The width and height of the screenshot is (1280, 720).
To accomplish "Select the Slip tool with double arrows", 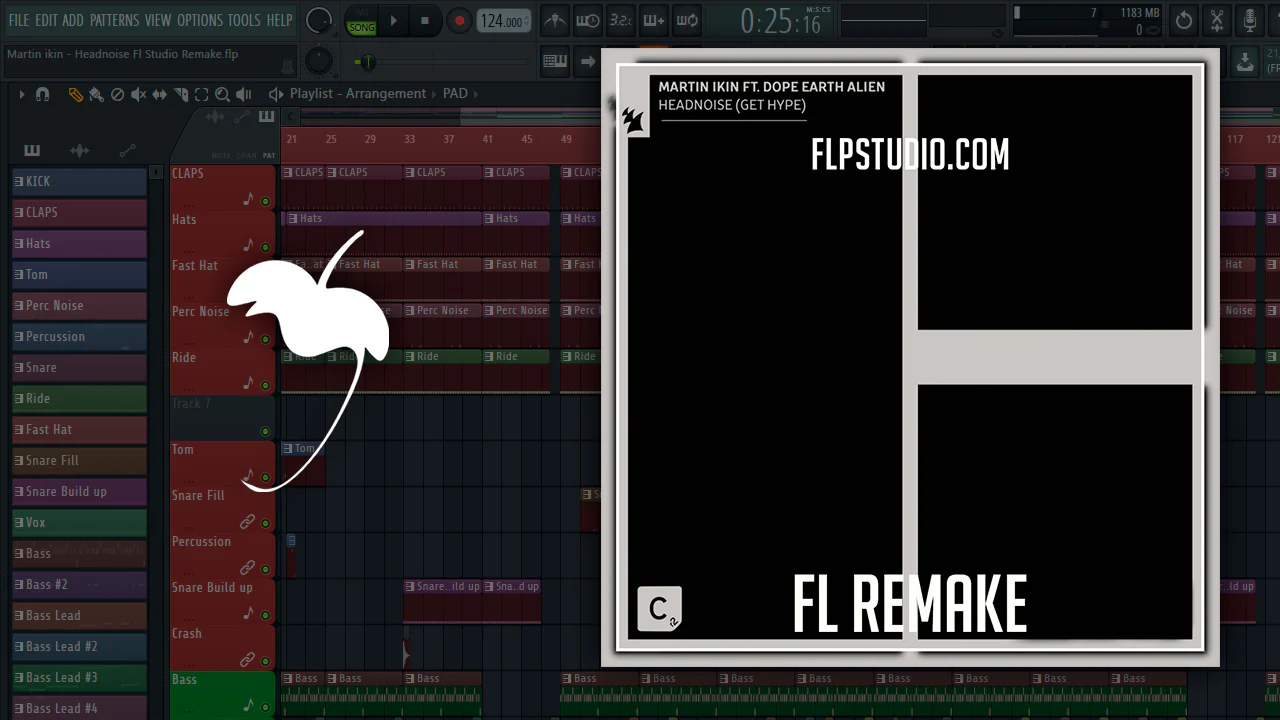I will (x=159, y=94).
